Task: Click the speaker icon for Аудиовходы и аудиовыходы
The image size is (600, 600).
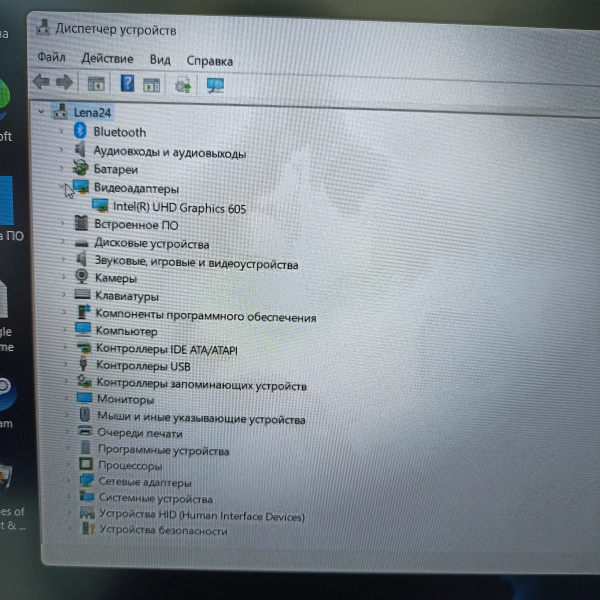Action: coord(80,149)
